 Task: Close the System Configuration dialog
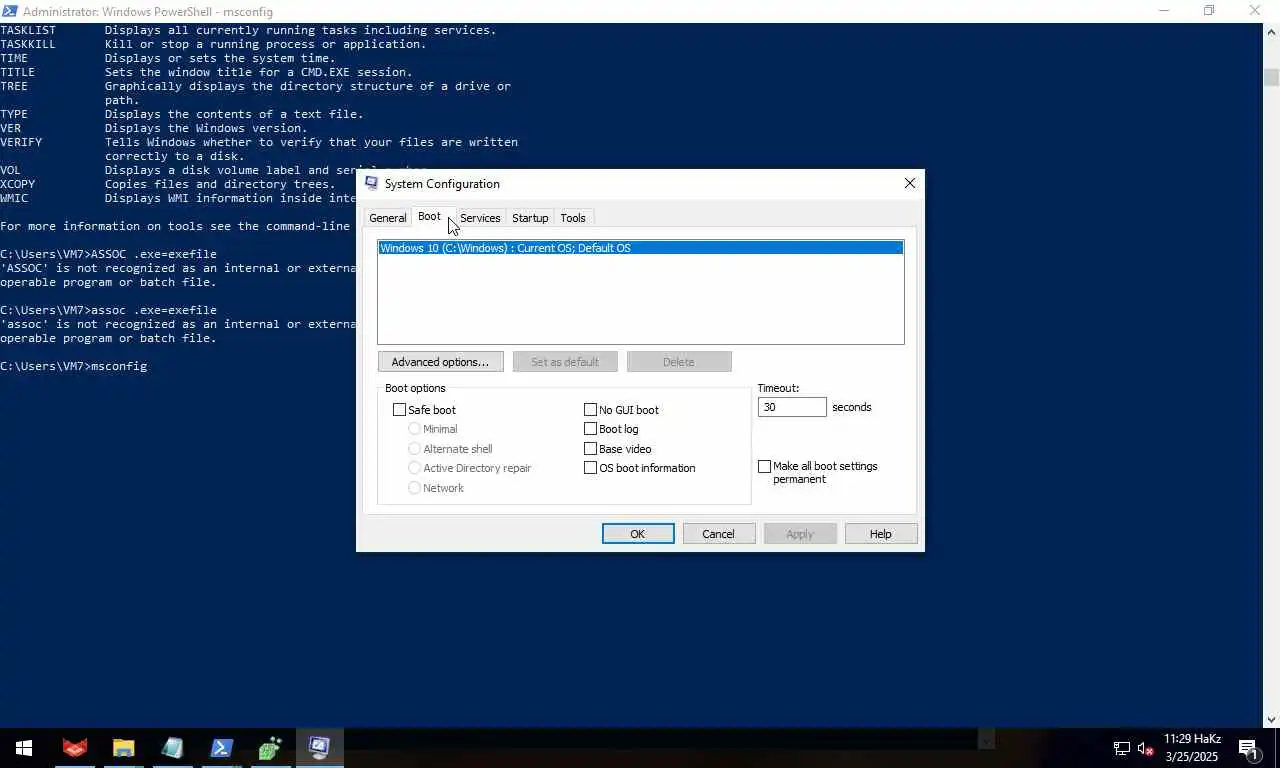(x=909, y=183)
